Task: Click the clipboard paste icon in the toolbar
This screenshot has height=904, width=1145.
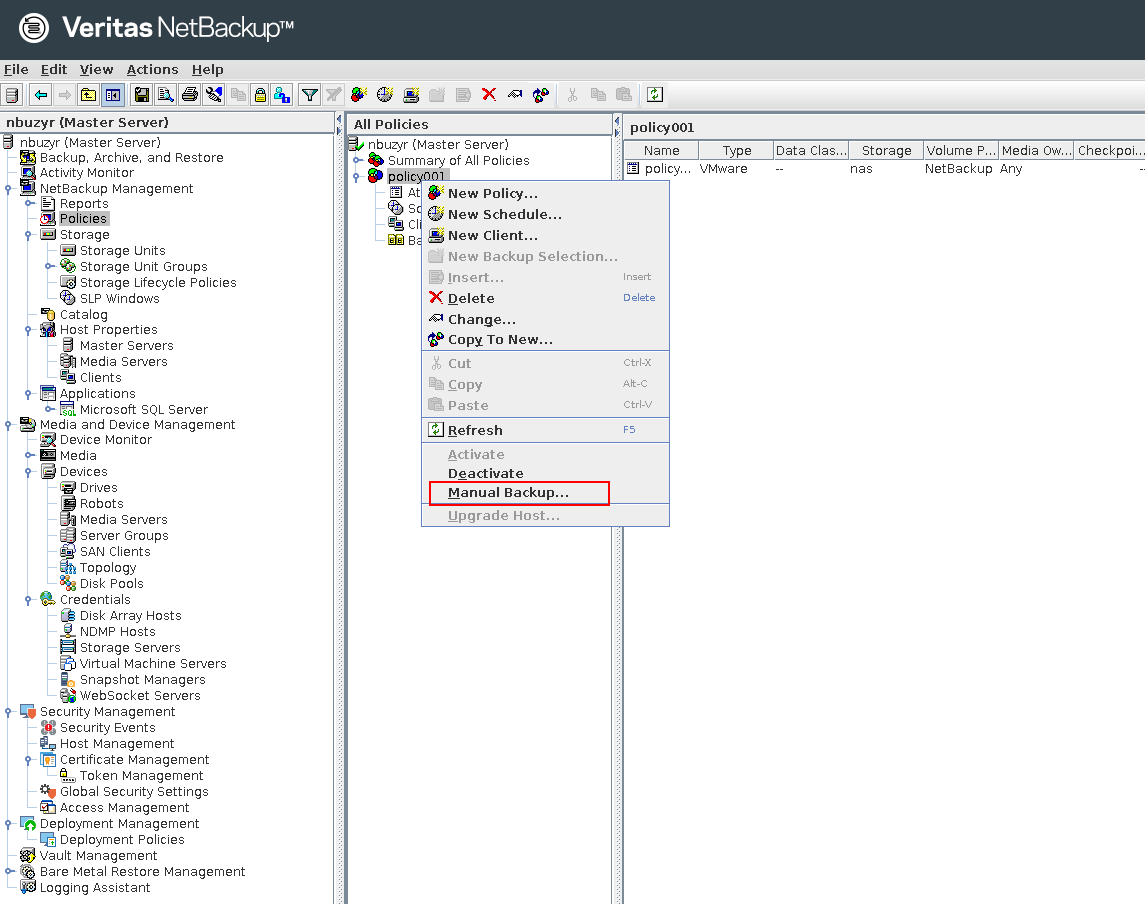Action: point(624,95)
